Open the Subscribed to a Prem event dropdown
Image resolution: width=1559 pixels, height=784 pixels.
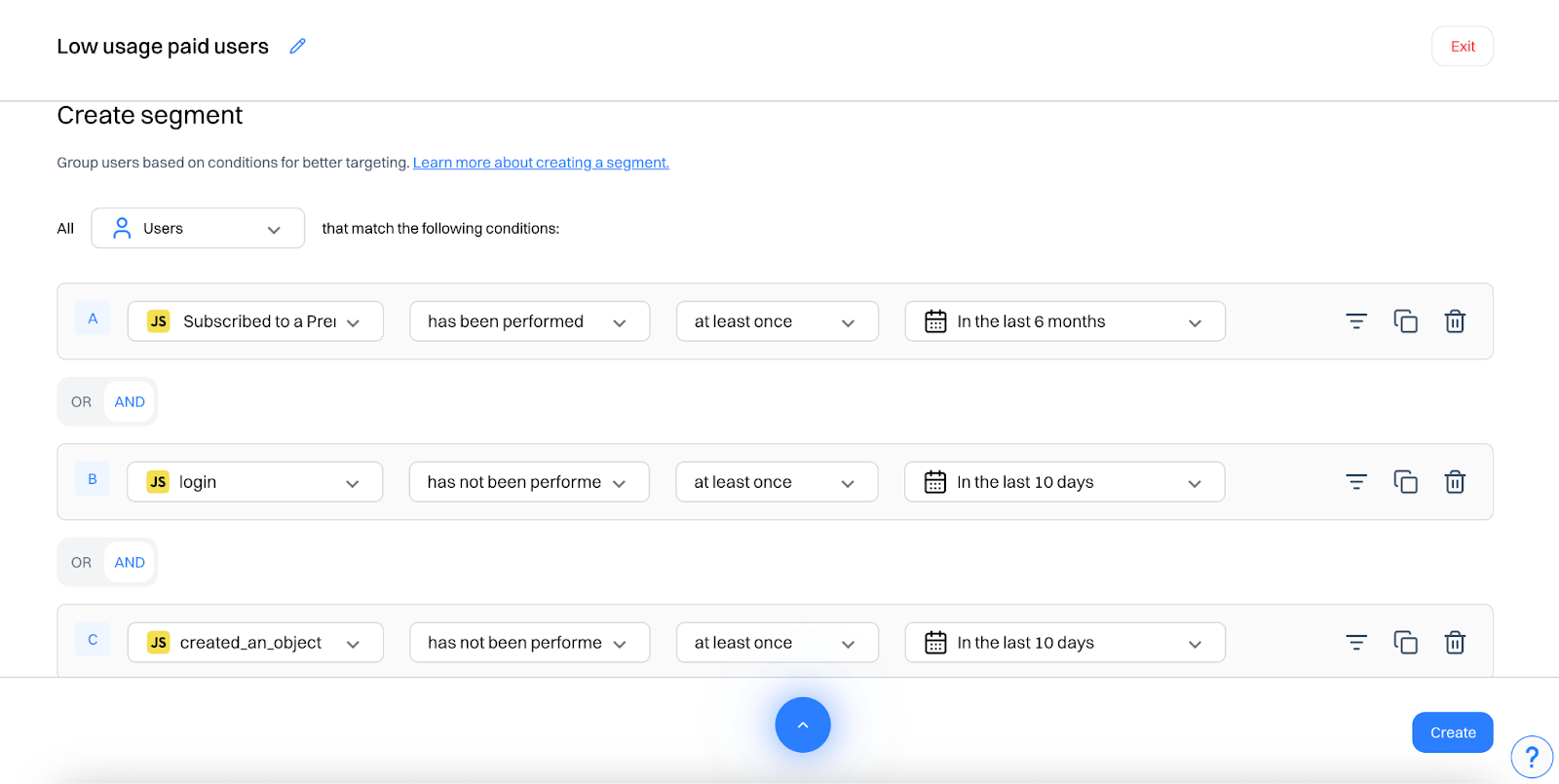point(255,321)
